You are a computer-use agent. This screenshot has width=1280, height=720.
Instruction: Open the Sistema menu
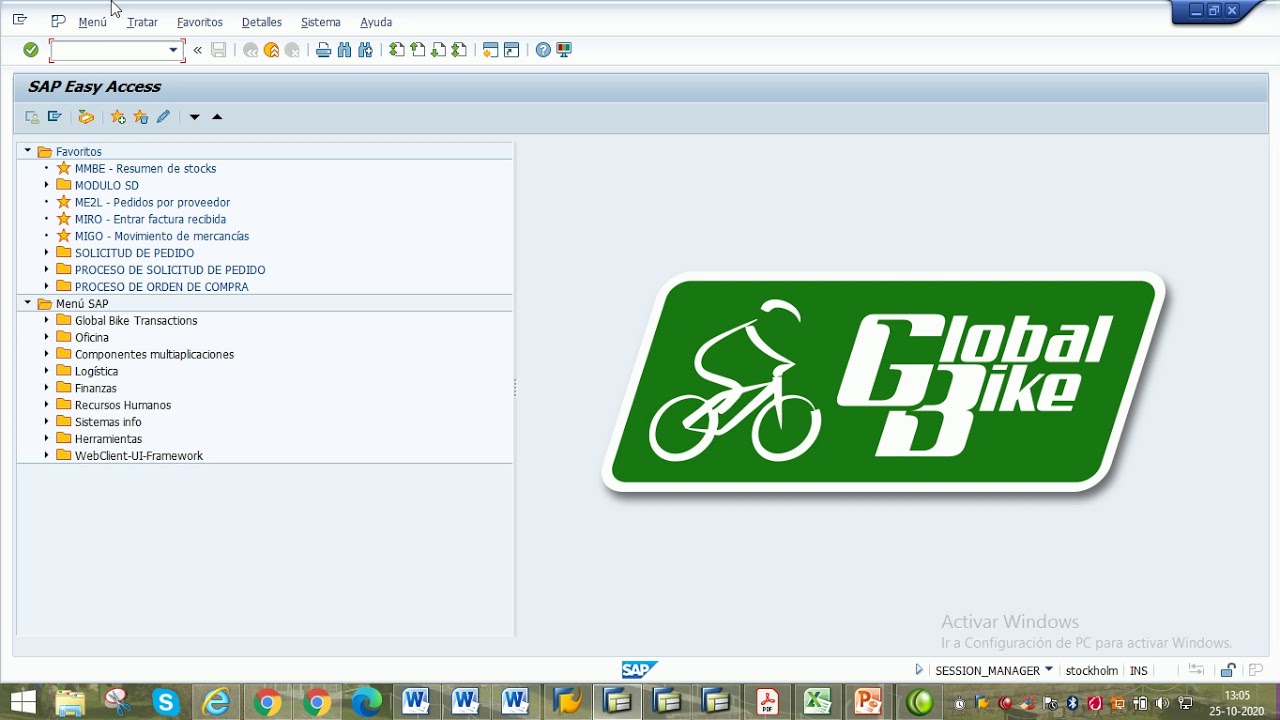321,22
